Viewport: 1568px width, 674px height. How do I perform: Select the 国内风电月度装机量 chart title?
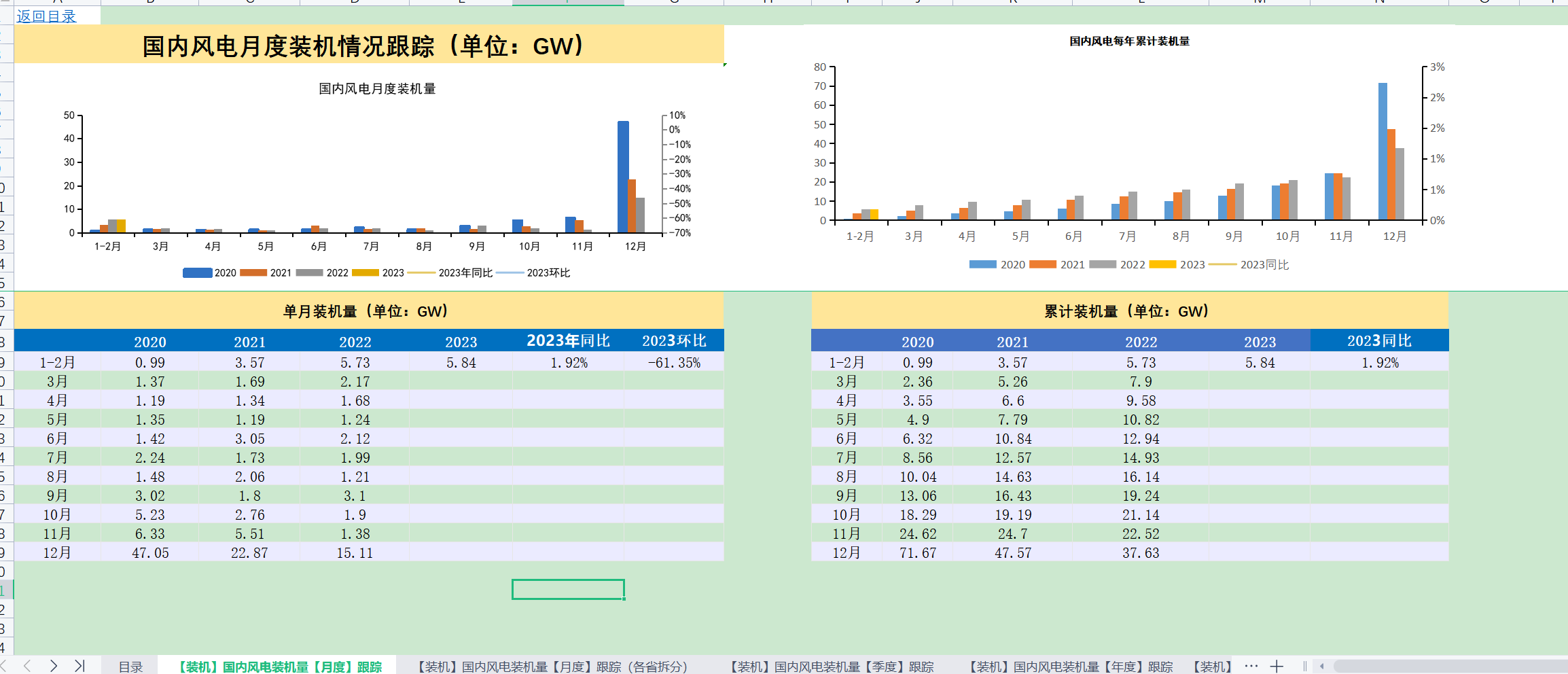coord(377,89)
